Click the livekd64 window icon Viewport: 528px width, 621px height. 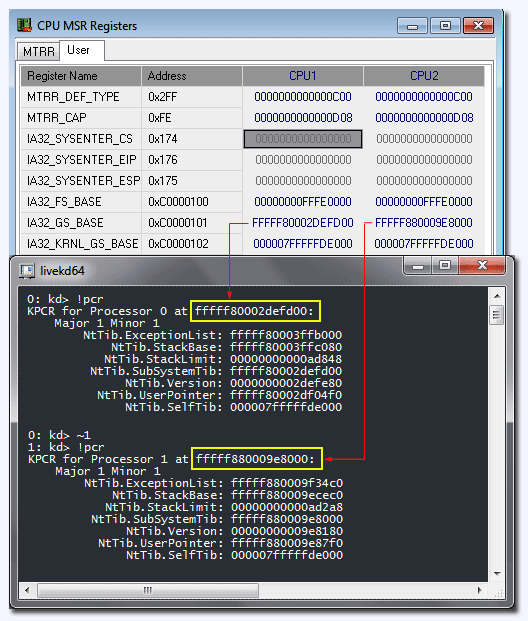click(27, 271)
